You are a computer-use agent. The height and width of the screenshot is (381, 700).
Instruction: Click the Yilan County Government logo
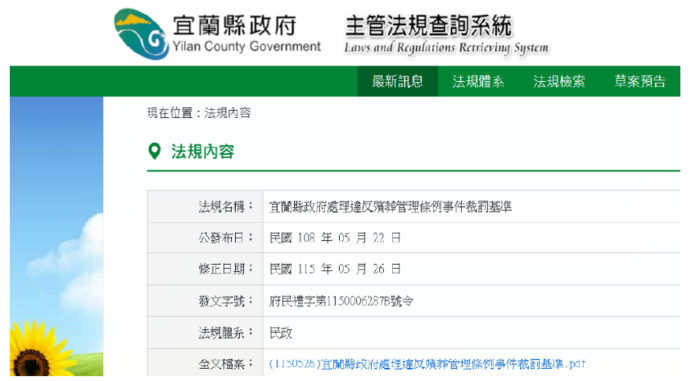coord(141,34)
